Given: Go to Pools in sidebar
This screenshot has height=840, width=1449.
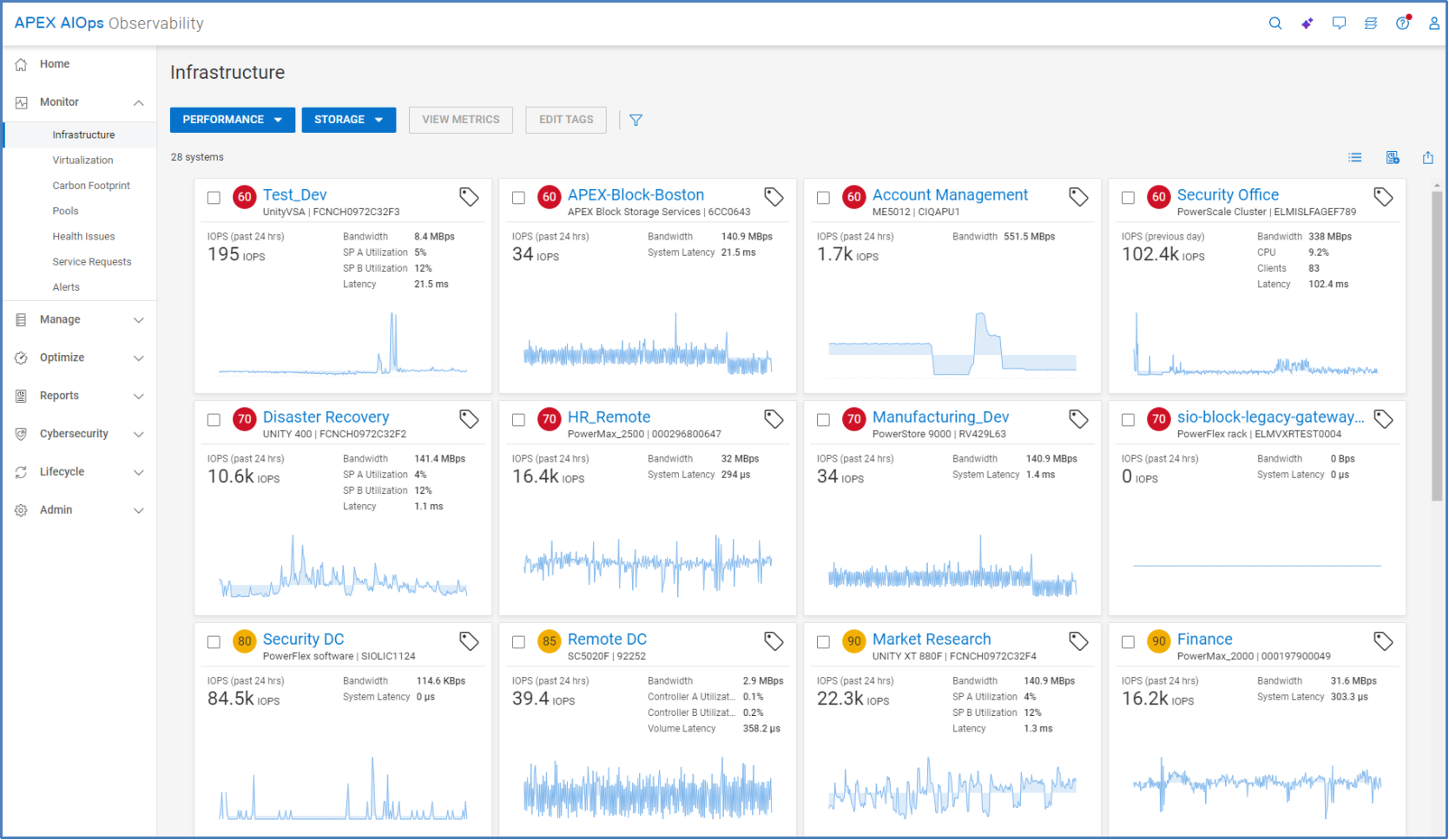Looking at the screenshot, I should (x=65, y=211).
